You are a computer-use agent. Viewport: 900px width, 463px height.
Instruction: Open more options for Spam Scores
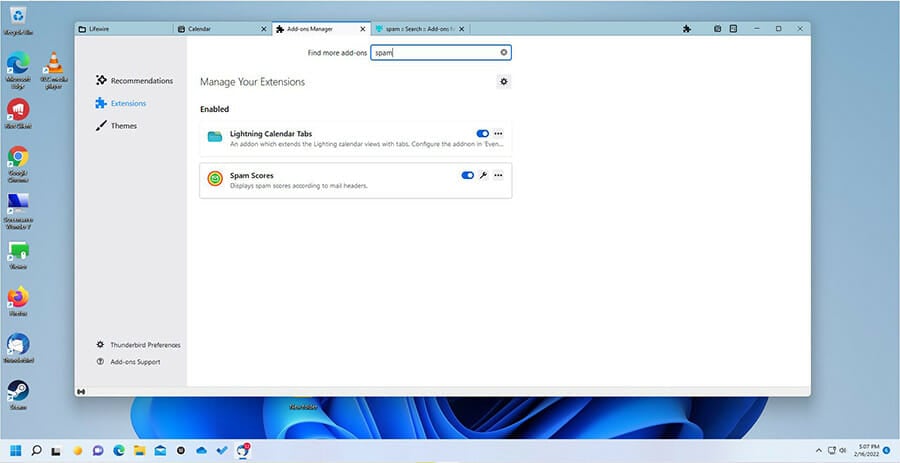click(x=498, y=176)
